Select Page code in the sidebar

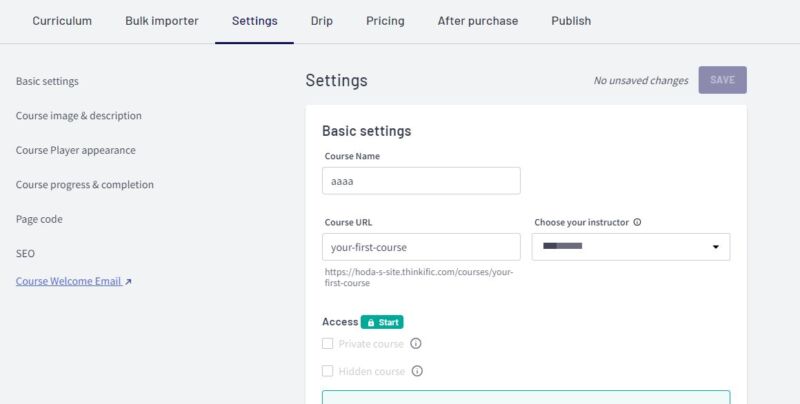(39, 219)
